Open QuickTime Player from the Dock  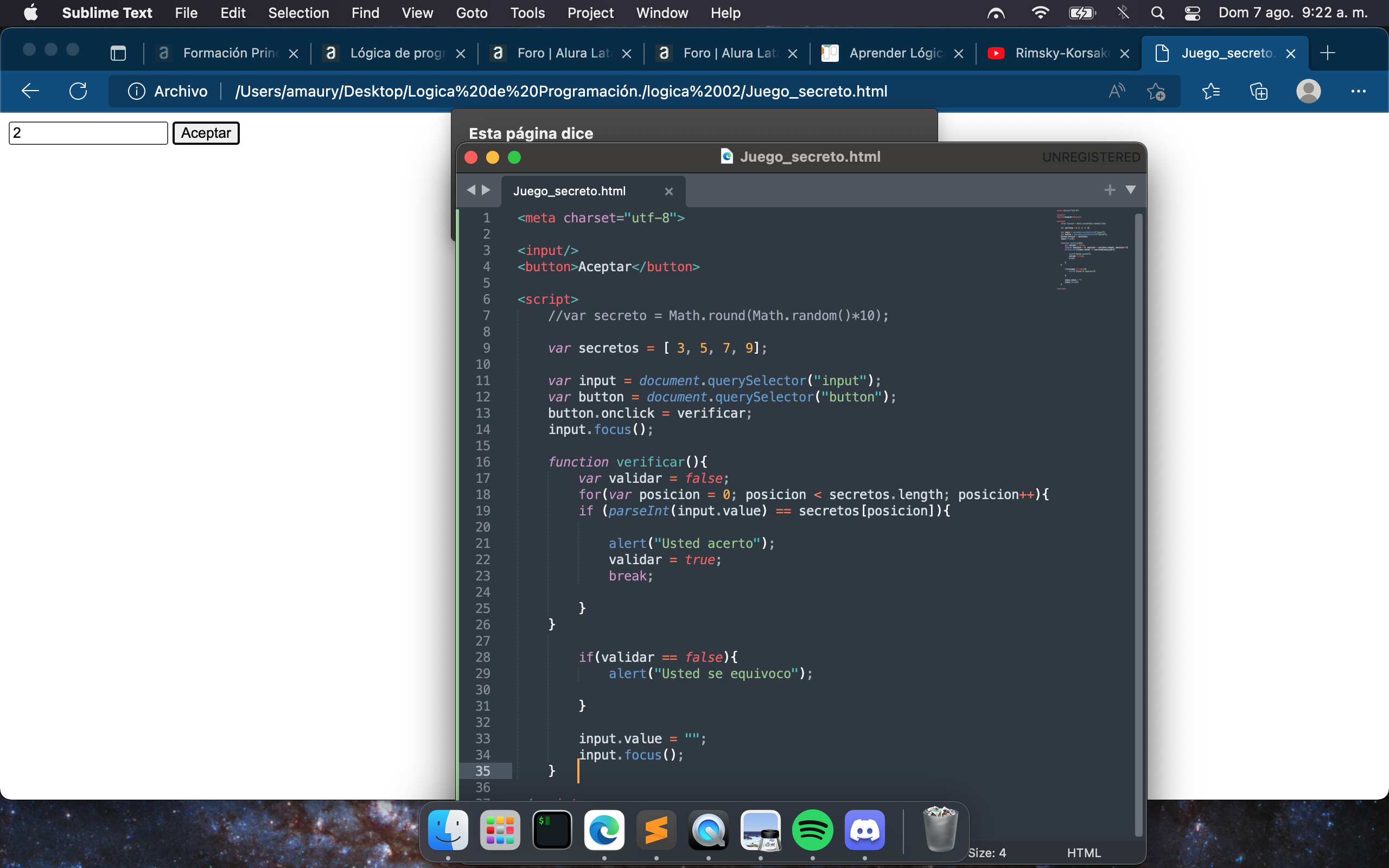coord(708,829)
